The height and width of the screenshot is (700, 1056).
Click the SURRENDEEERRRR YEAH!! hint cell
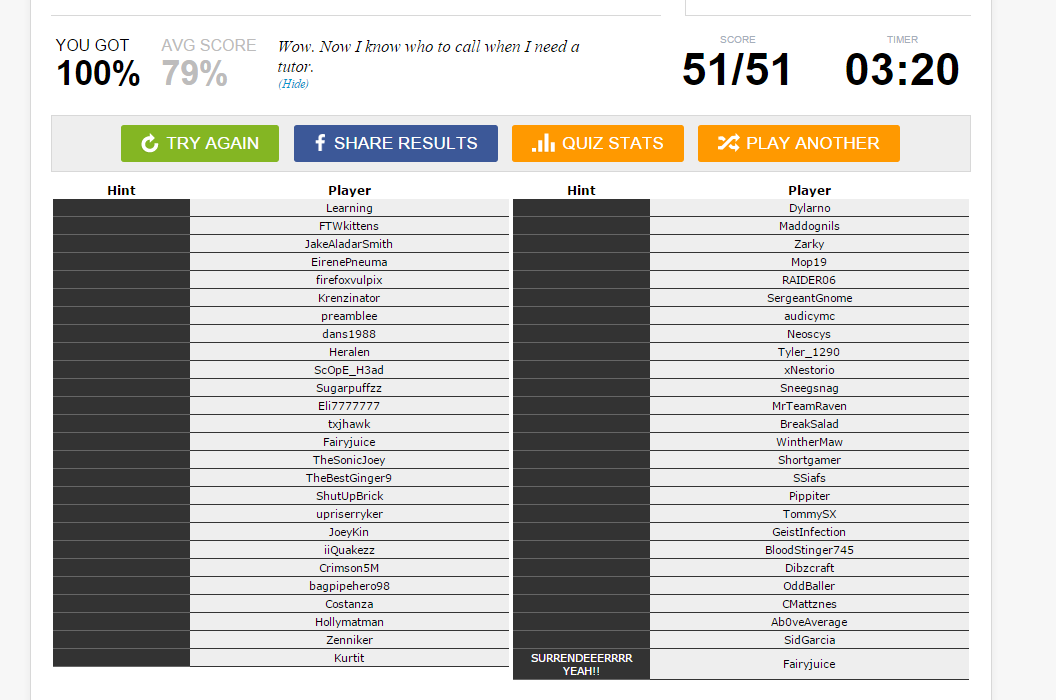[581, 664]
